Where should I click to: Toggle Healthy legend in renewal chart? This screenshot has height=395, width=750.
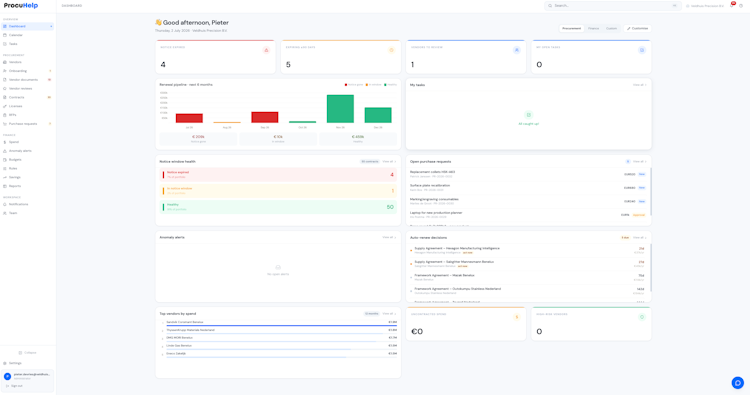[x=390, y=85]
